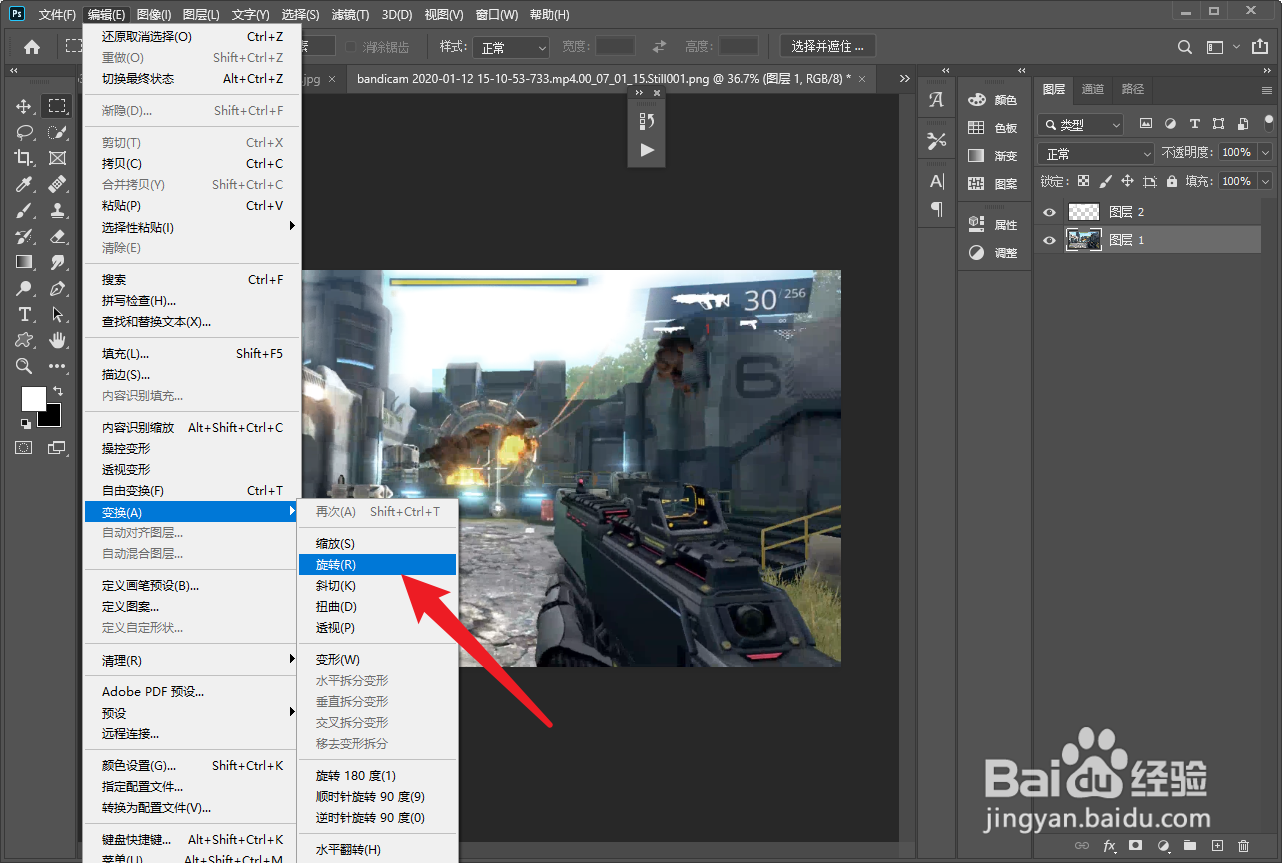
Task: Select the Dodge tool
Action: 25,288
